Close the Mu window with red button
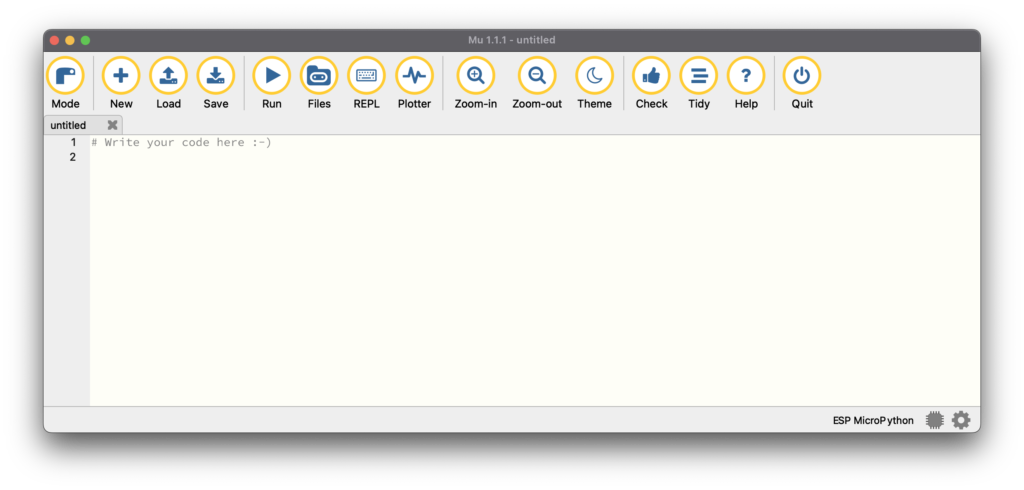The width and height of the screenshot is (1024, 490). (x=54, y=41)
